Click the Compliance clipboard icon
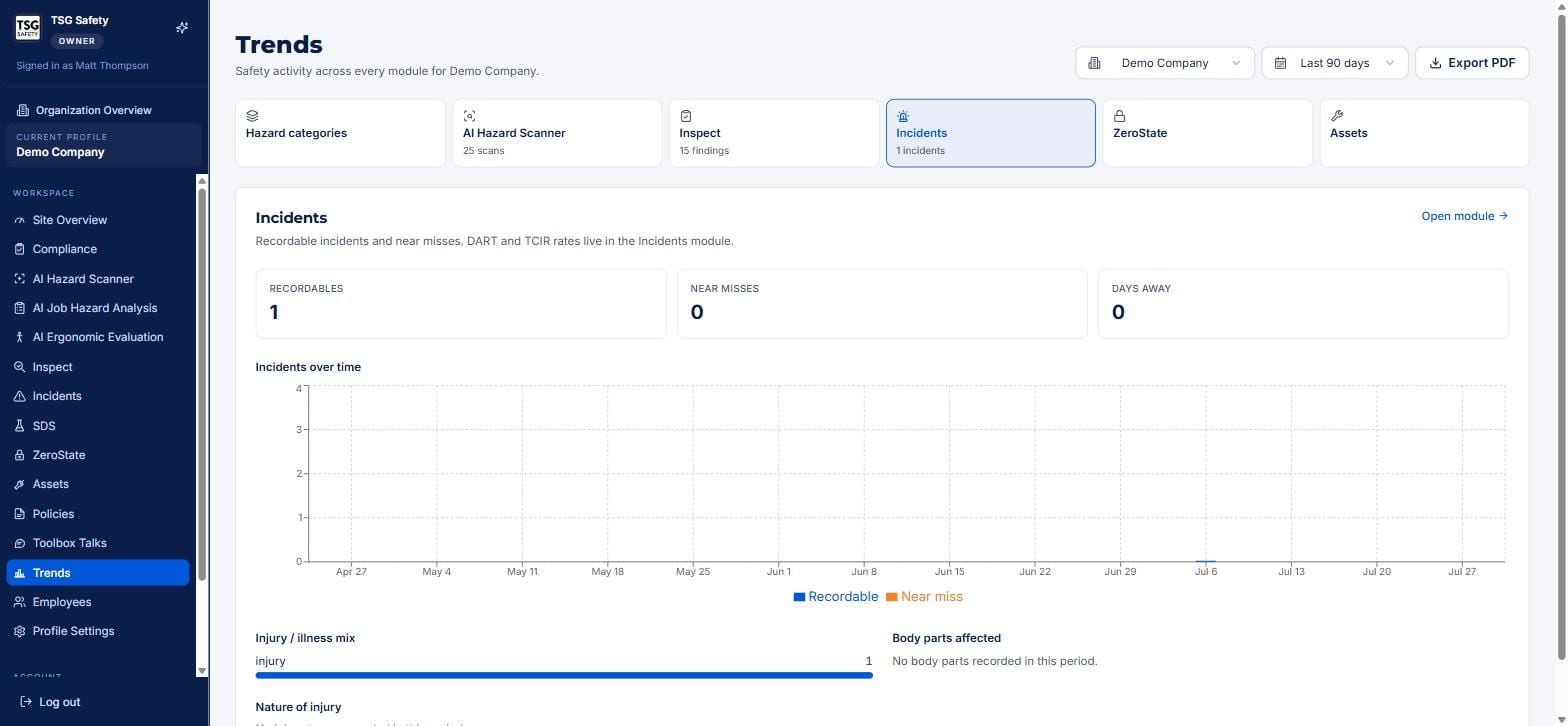The image size is (1568, 726). (x=19, y=249)
